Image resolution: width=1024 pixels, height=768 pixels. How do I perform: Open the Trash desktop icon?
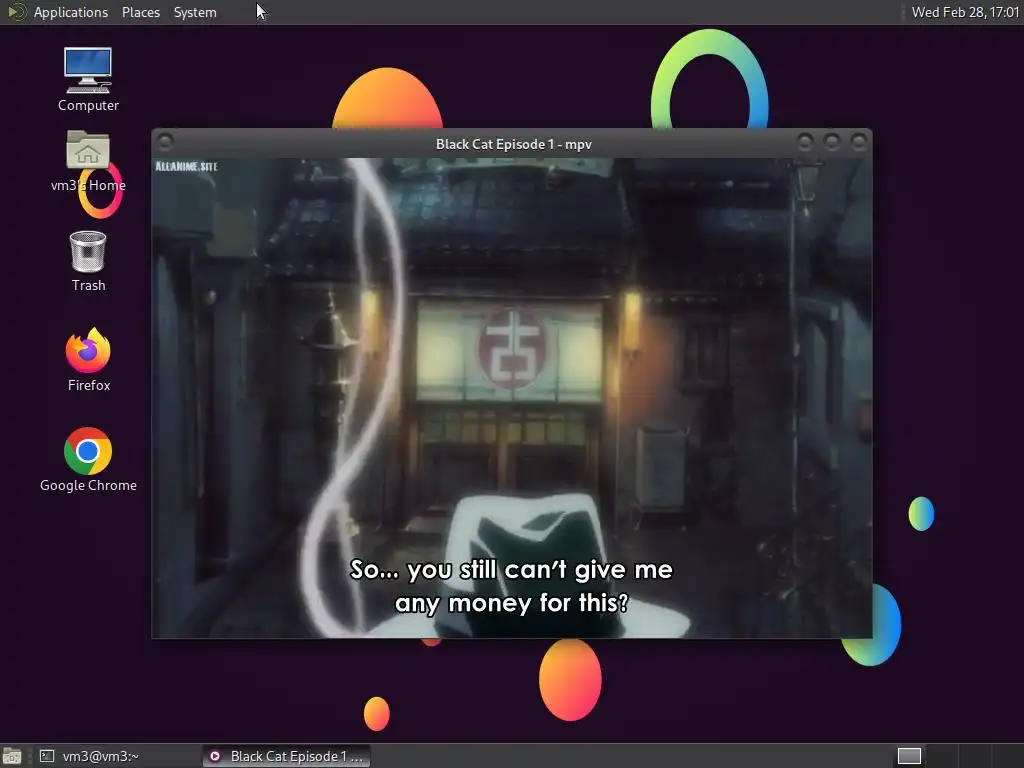[88, 261]
